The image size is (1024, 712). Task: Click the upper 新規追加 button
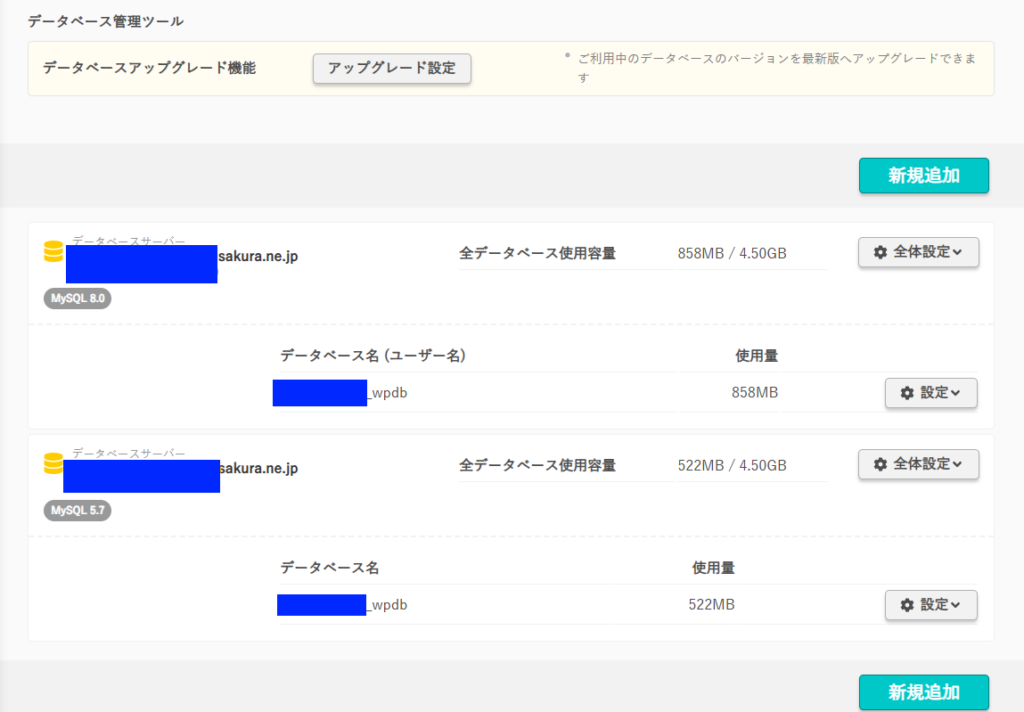click(x=923, y=175)
